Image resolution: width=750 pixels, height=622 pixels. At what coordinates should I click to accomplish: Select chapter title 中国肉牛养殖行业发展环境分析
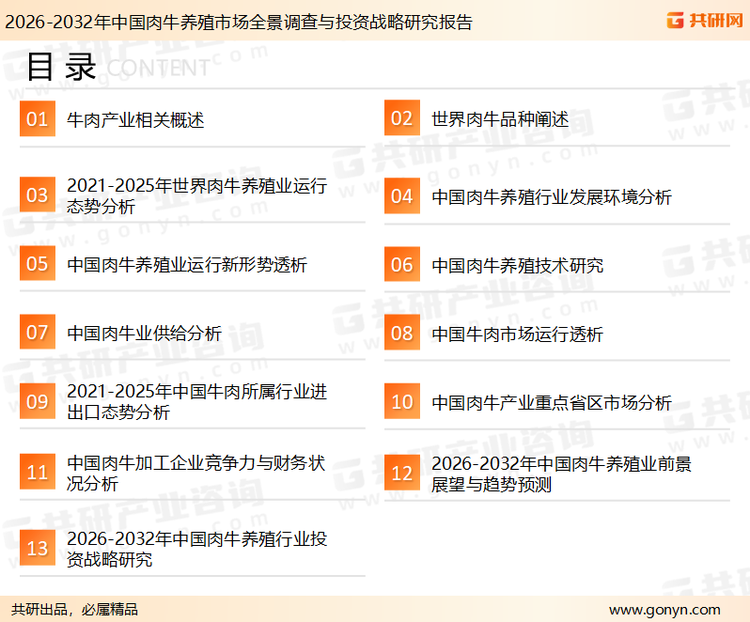click(552, 197)
